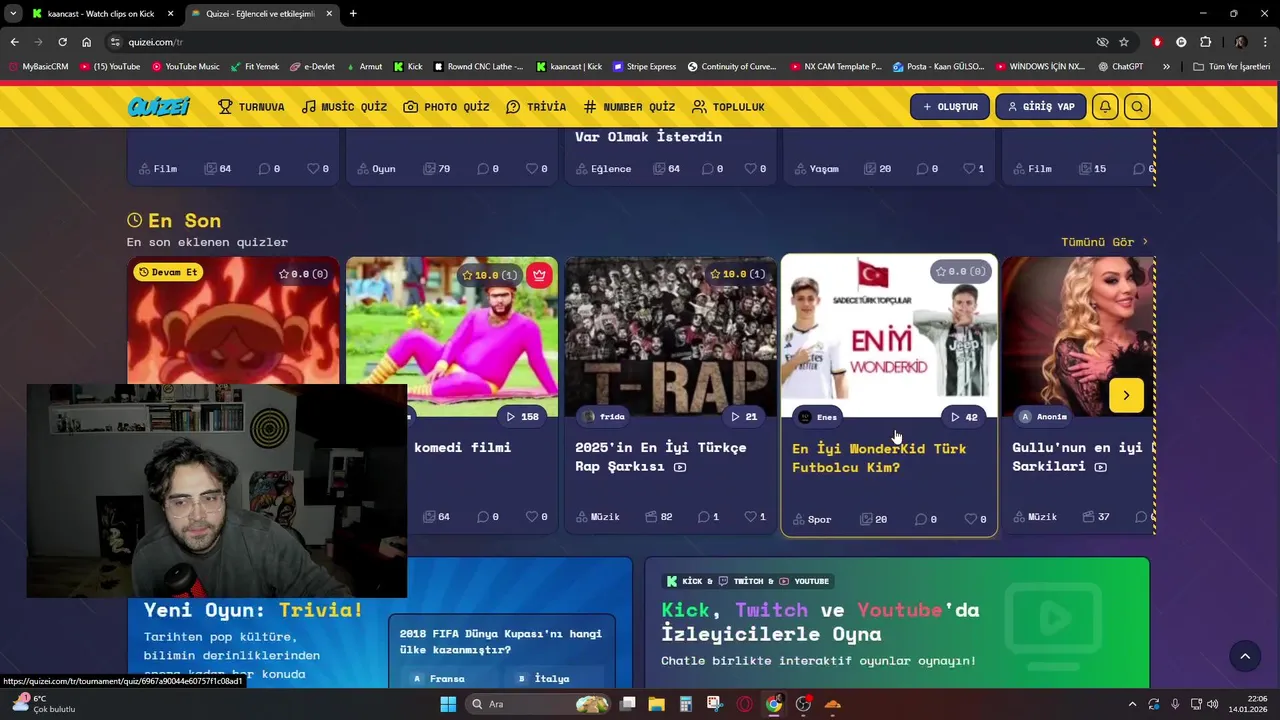
Task: Click crown icon on komedi filmi card
Action: pos(540,275)
